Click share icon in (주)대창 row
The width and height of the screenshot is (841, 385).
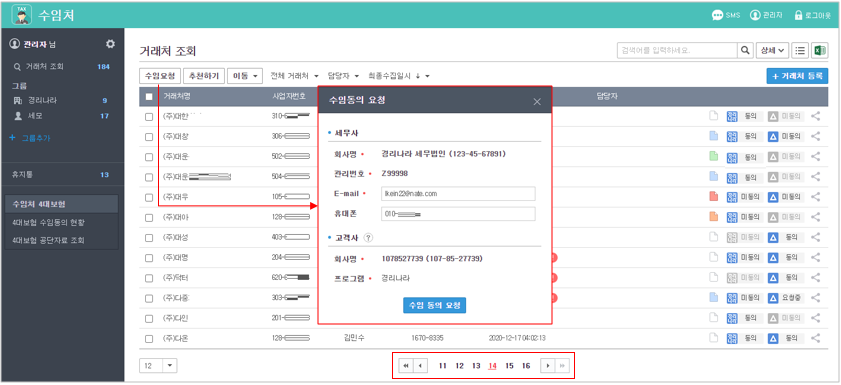815,136
